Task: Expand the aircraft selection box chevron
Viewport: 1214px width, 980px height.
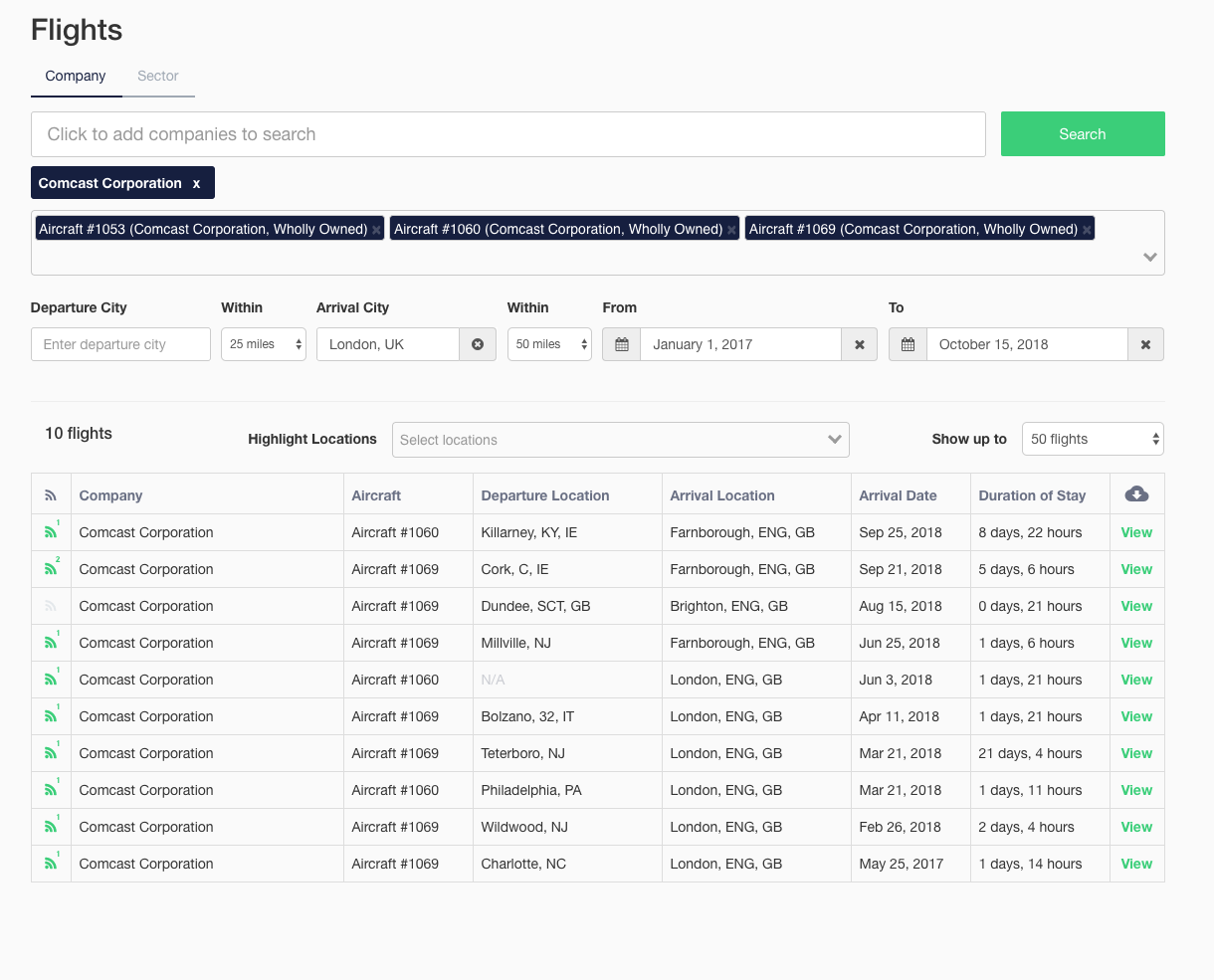Action: (x=1150, y=257)
